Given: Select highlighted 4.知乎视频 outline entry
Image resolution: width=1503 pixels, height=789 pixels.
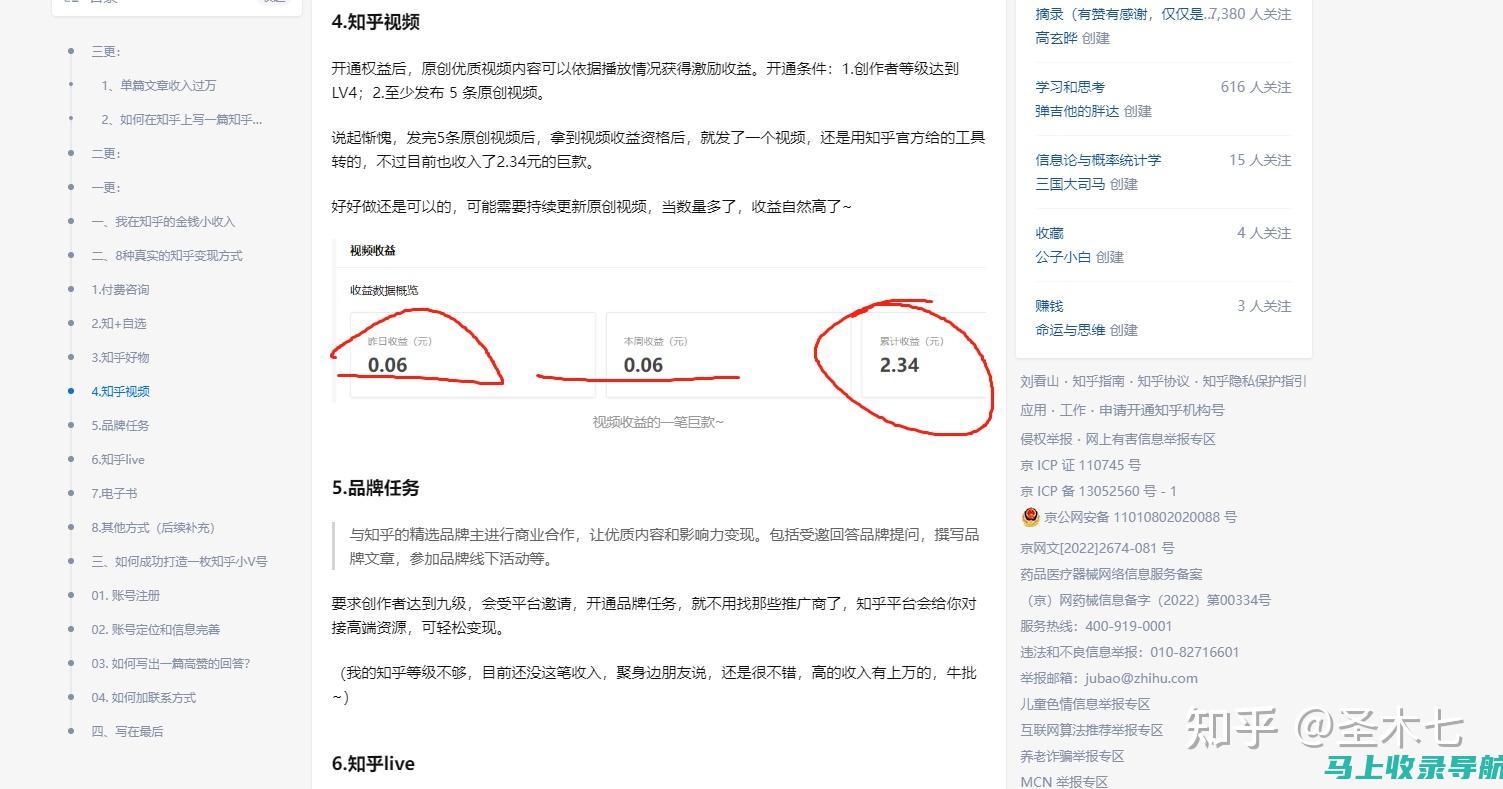Looking at the screenshot, I should click(x=120, y=391).
